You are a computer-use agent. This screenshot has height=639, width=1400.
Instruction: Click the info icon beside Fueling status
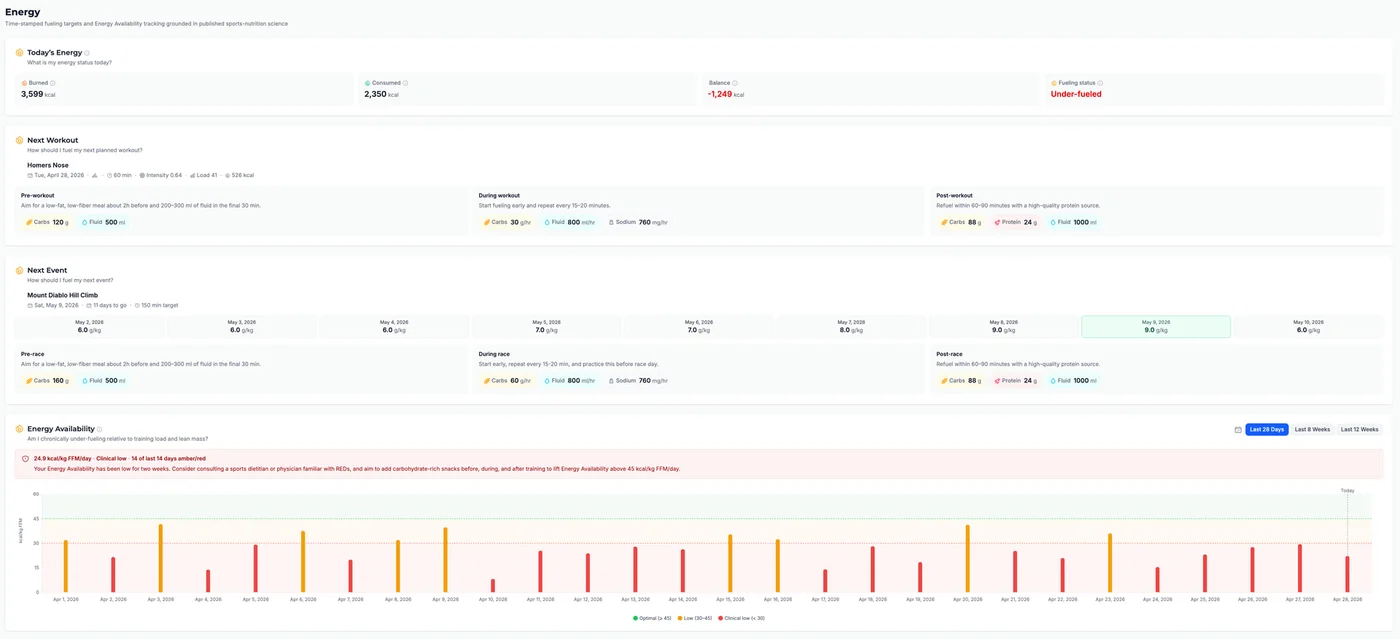(1100, 83)
